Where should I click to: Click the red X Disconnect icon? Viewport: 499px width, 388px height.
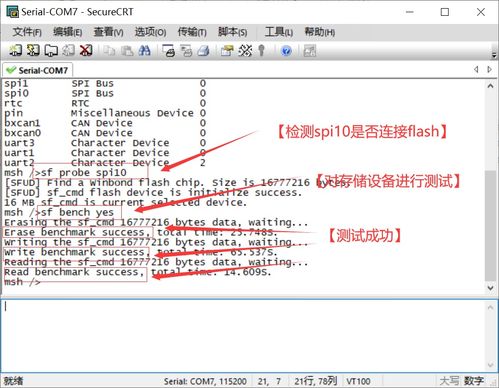click(x=86, y=50)
